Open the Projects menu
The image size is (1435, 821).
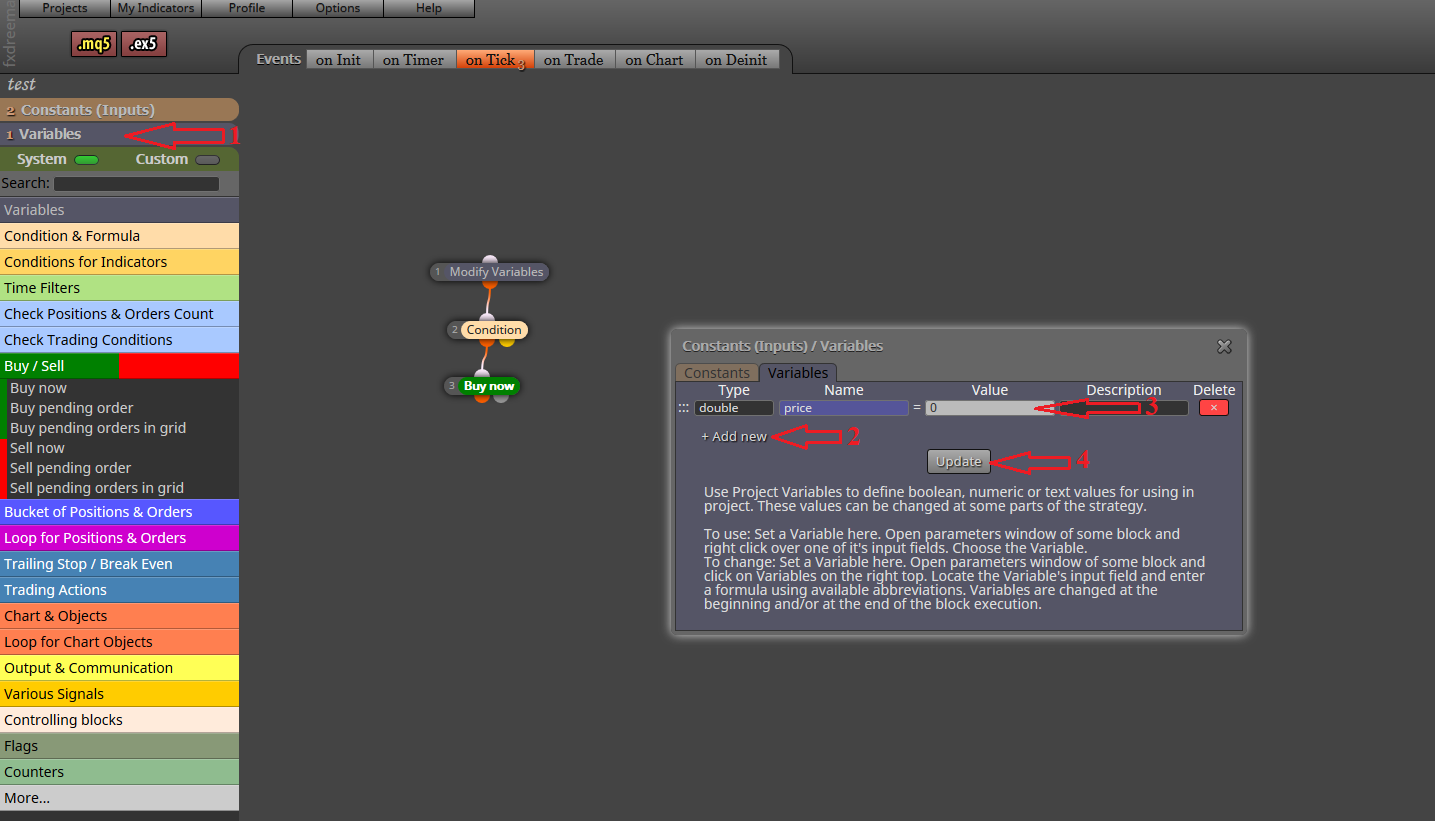65,8
